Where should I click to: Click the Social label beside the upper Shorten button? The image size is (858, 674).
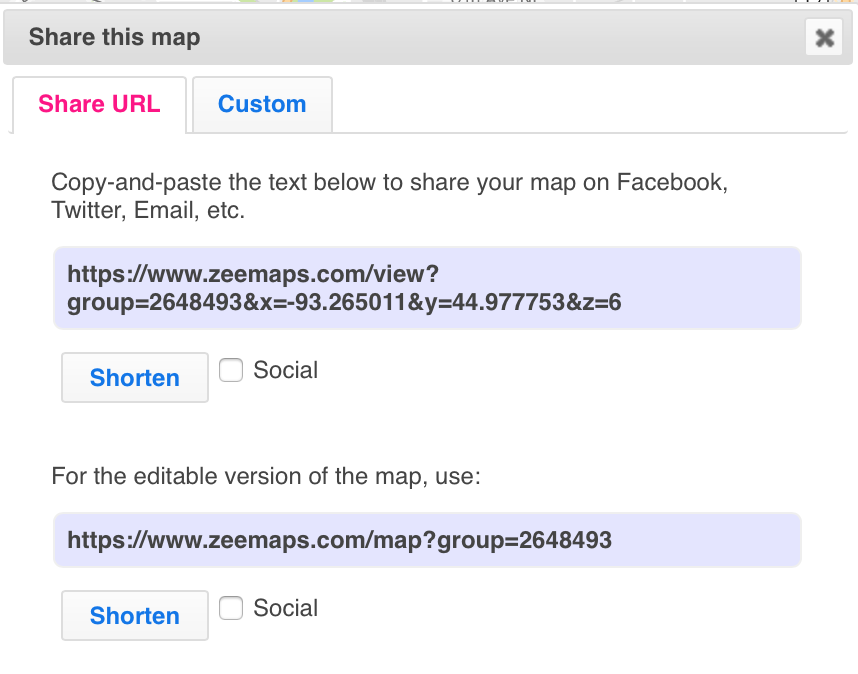click(x=286, y=370)
